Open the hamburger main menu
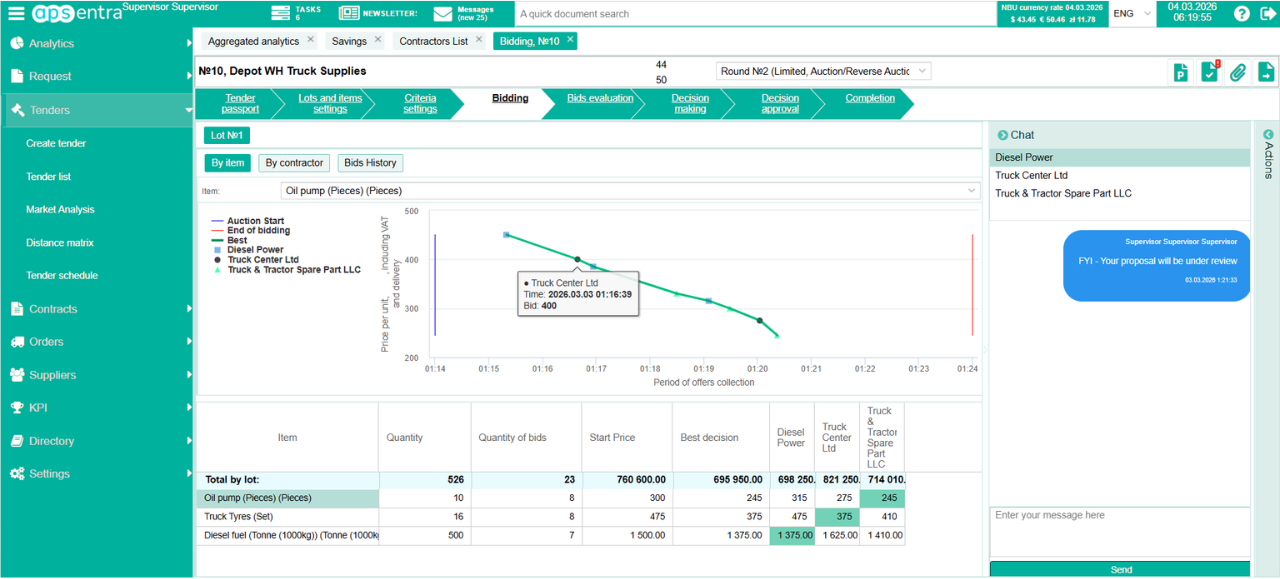The image size is (1280, 579). point(16,14)
